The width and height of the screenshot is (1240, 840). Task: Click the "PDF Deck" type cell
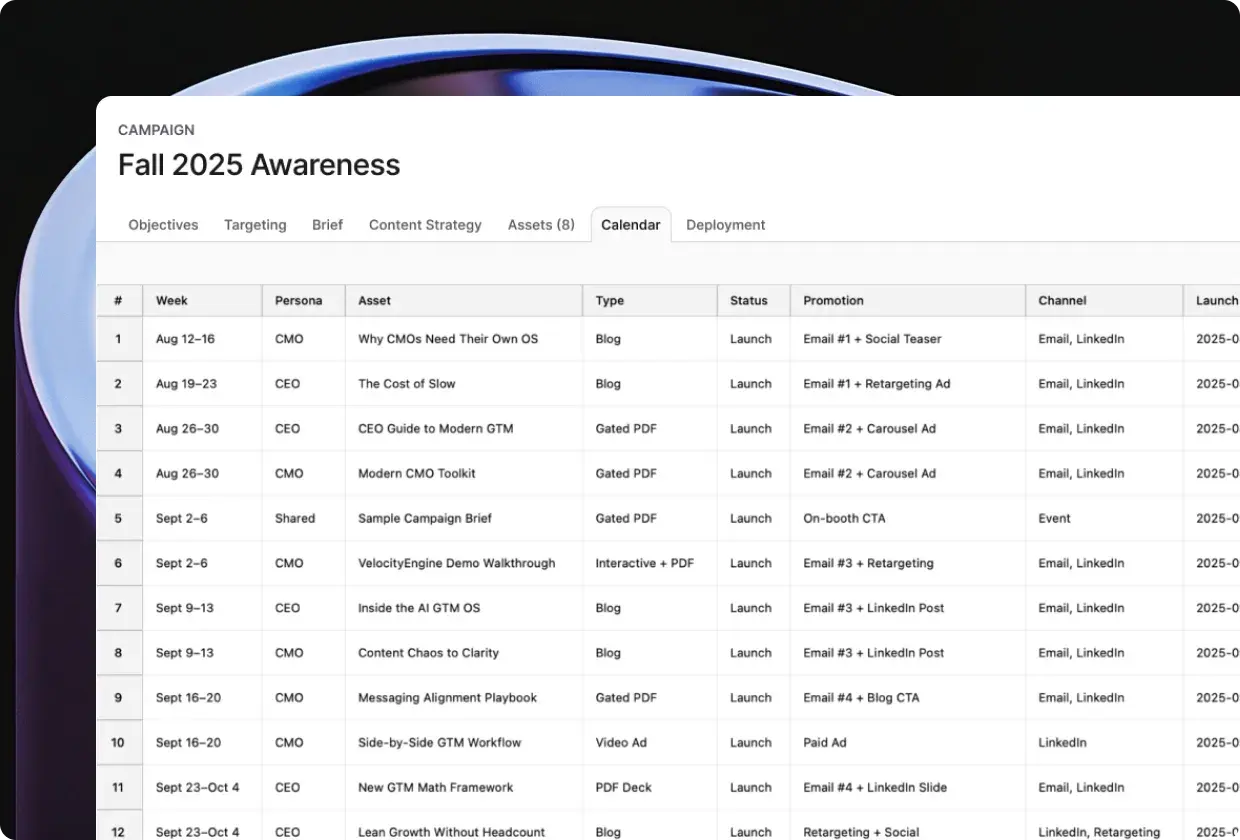(x=650, y=788)
